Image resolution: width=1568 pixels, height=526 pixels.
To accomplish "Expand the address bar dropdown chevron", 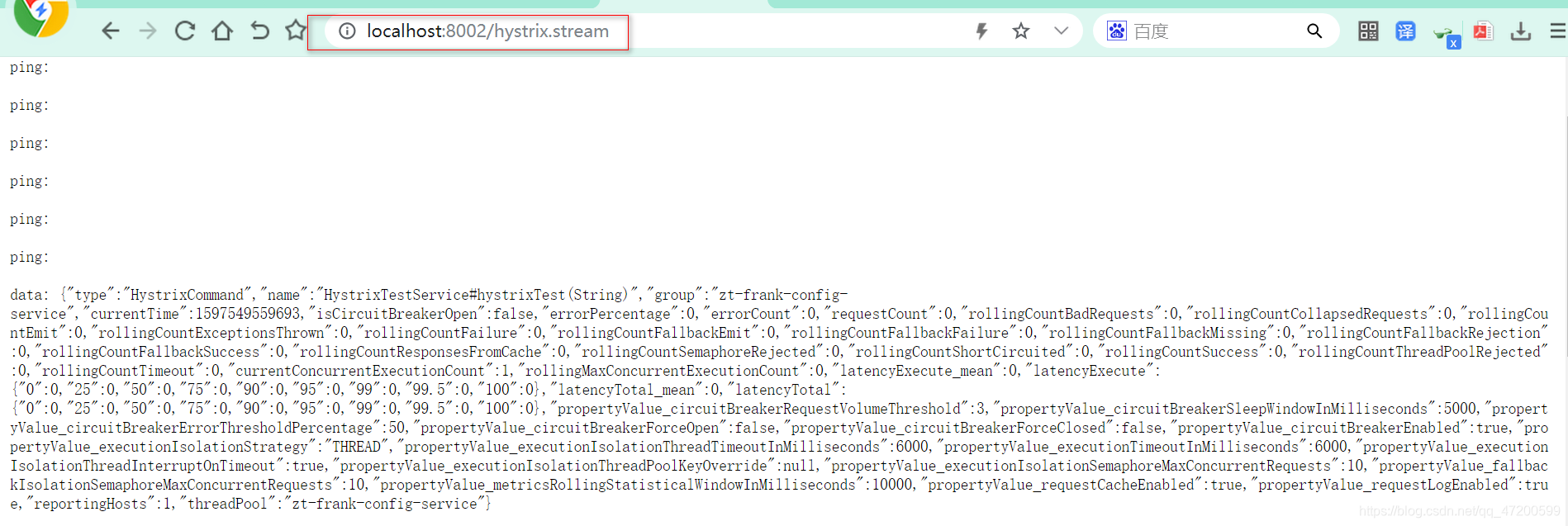I will [x=1062, y=31].
